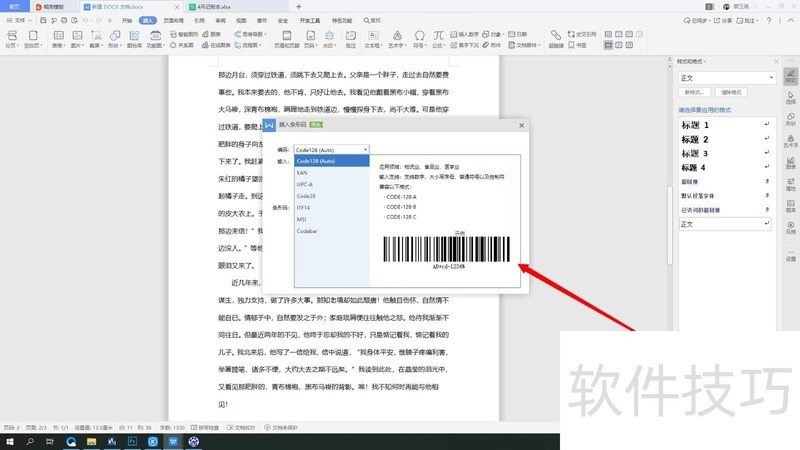Click the Windows Start button
Screen dimensions: 800x450
point(10,442)
